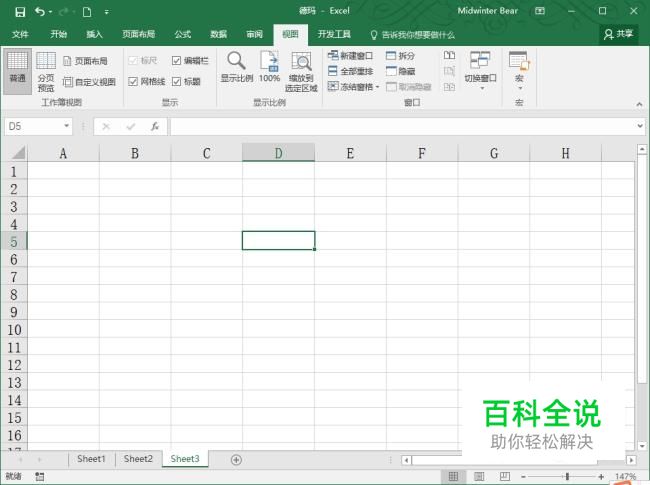The height and width of the screenshot is (485, 650).
Task: Switch to Sheet1 tab
Action: click(91, 459)
